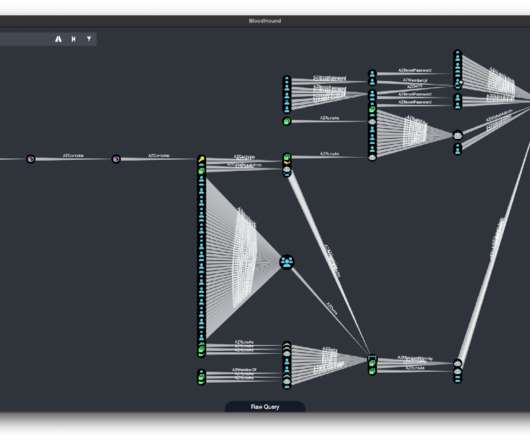Click the AZContains edge label between purple nodes
This screenshot has width=530, height=442.
73,155
